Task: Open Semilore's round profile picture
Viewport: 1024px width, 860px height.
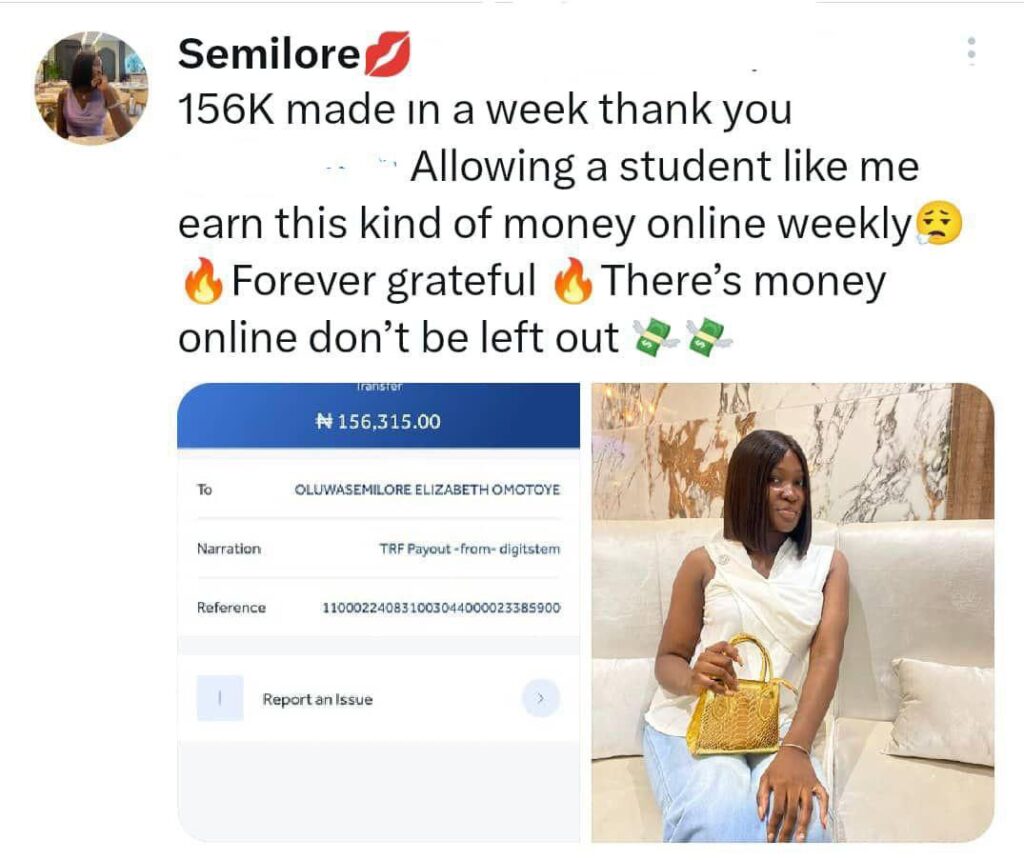Action: pos(91,88)
